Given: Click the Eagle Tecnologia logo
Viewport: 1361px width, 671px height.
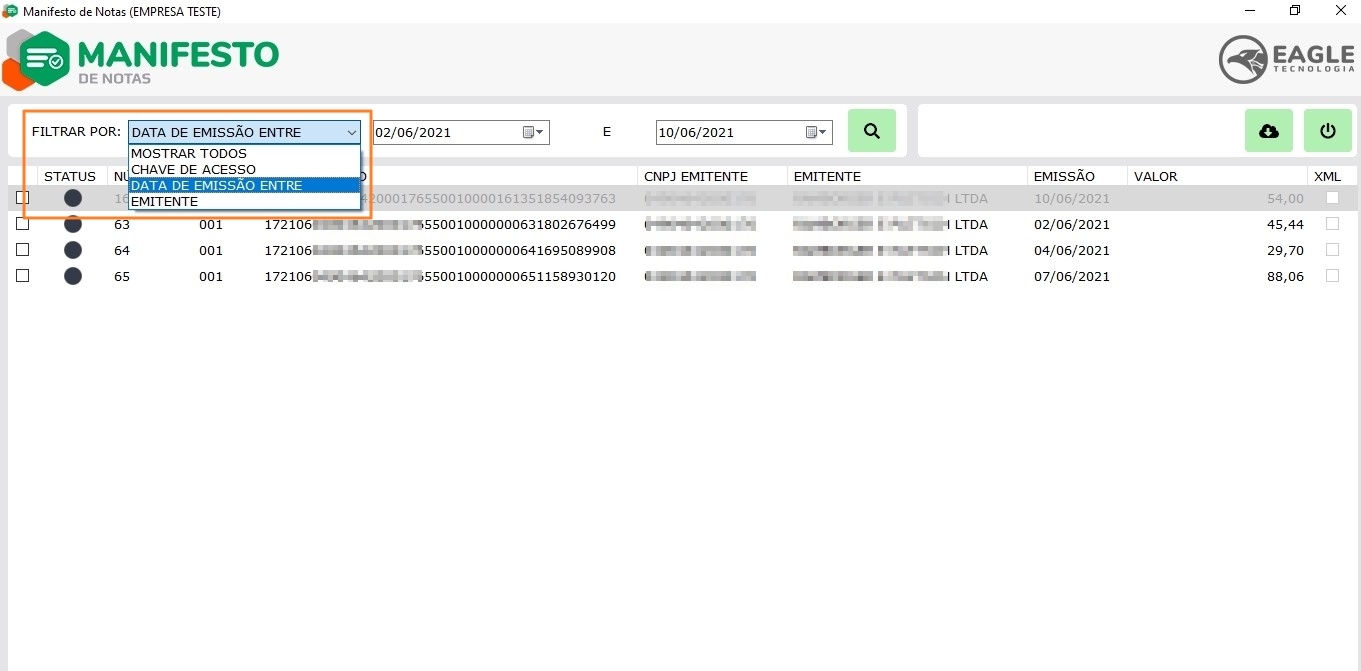Looking at the screenshot, I should pos(1286,59).
